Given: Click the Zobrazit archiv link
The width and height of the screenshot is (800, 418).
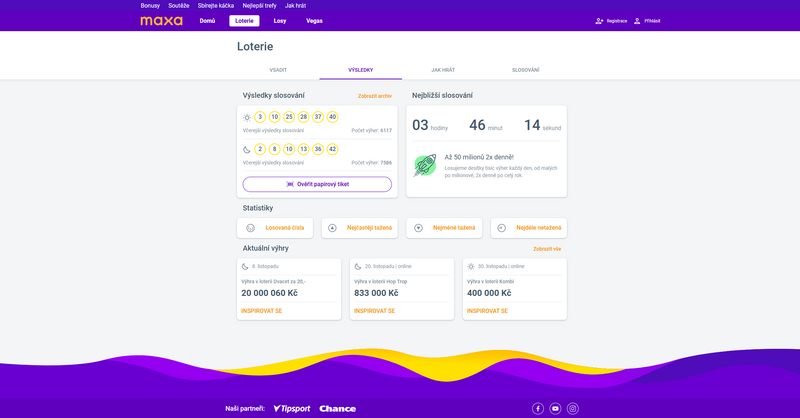Looking at the screenshot, I should pyautogui.click(x=375, y=96).
